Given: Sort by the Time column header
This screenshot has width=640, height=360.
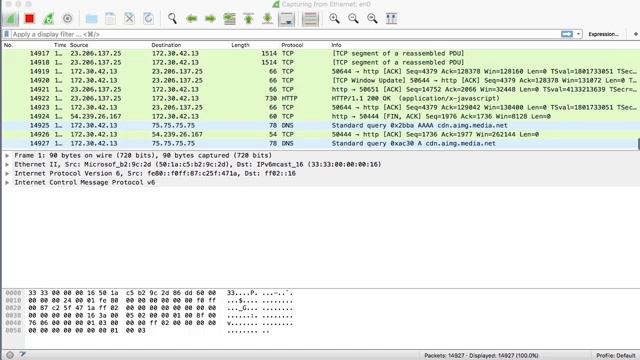Looking at the screenshot, I should pyautogui.click(x=60, y=45).
